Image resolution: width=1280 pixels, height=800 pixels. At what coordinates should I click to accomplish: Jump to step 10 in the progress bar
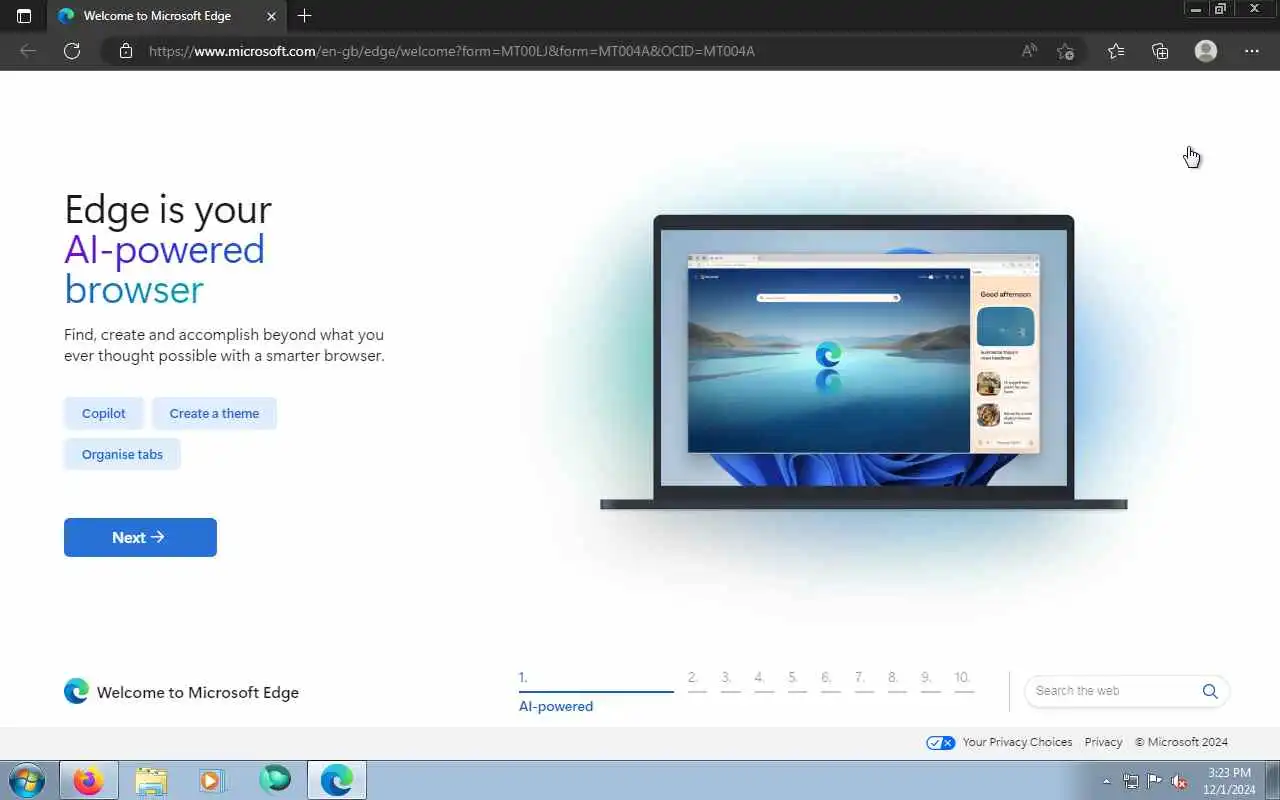964,680
